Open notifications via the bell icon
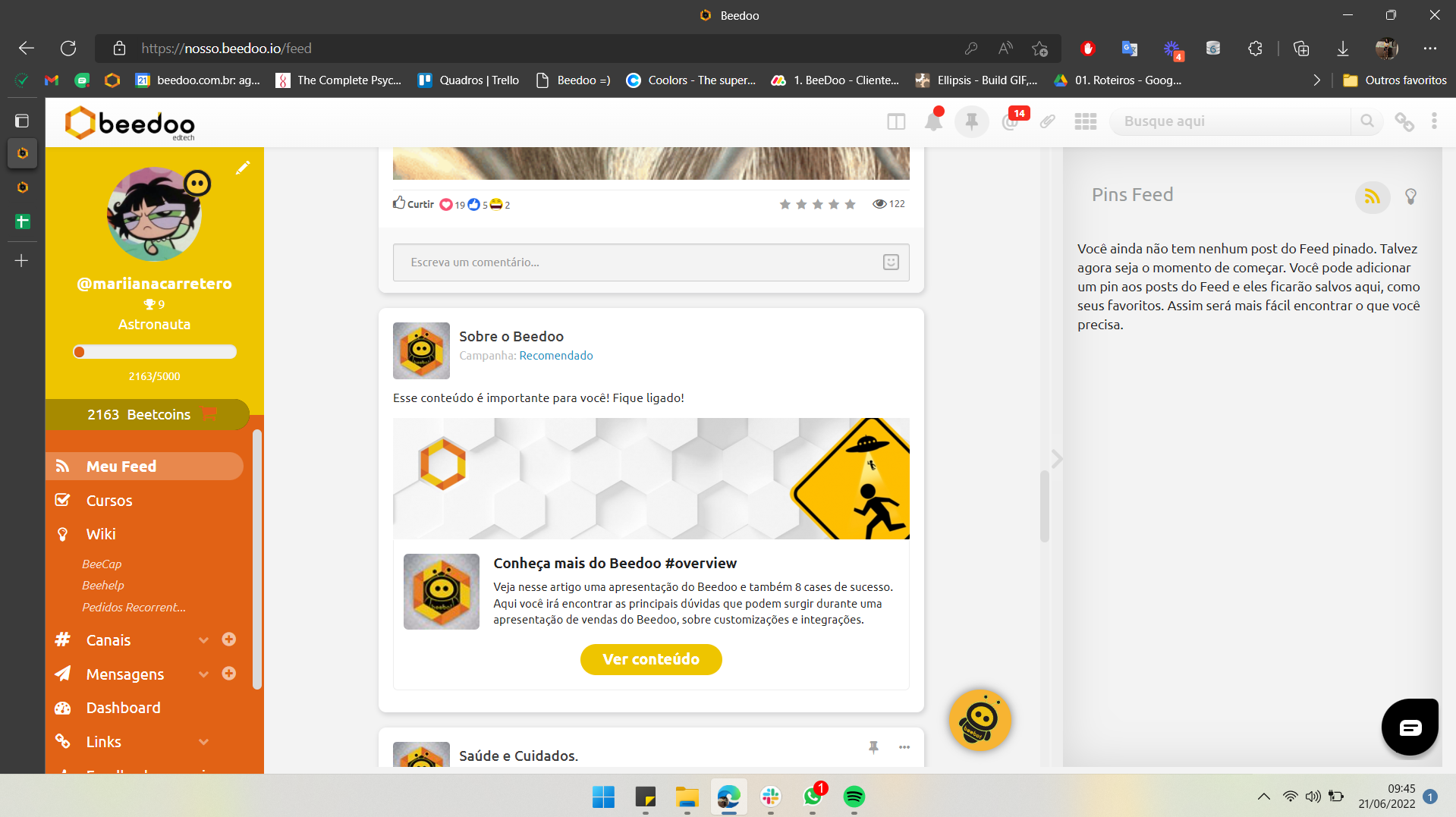The image size is (1456, 817). [x=933, y=121]
